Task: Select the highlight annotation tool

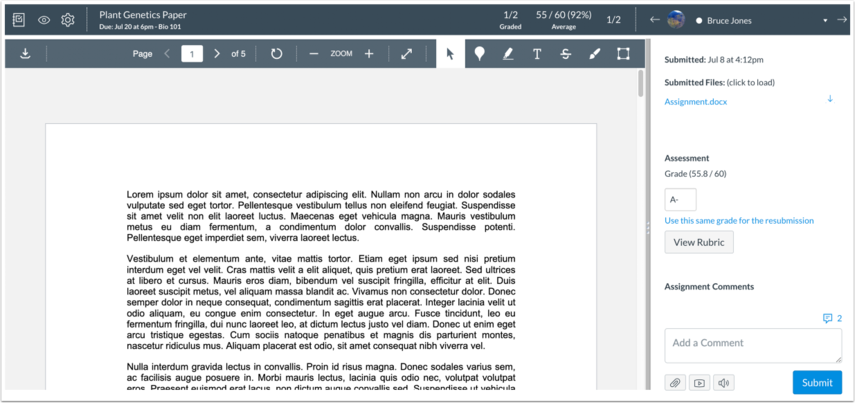Action: click(x=508, y=54)
